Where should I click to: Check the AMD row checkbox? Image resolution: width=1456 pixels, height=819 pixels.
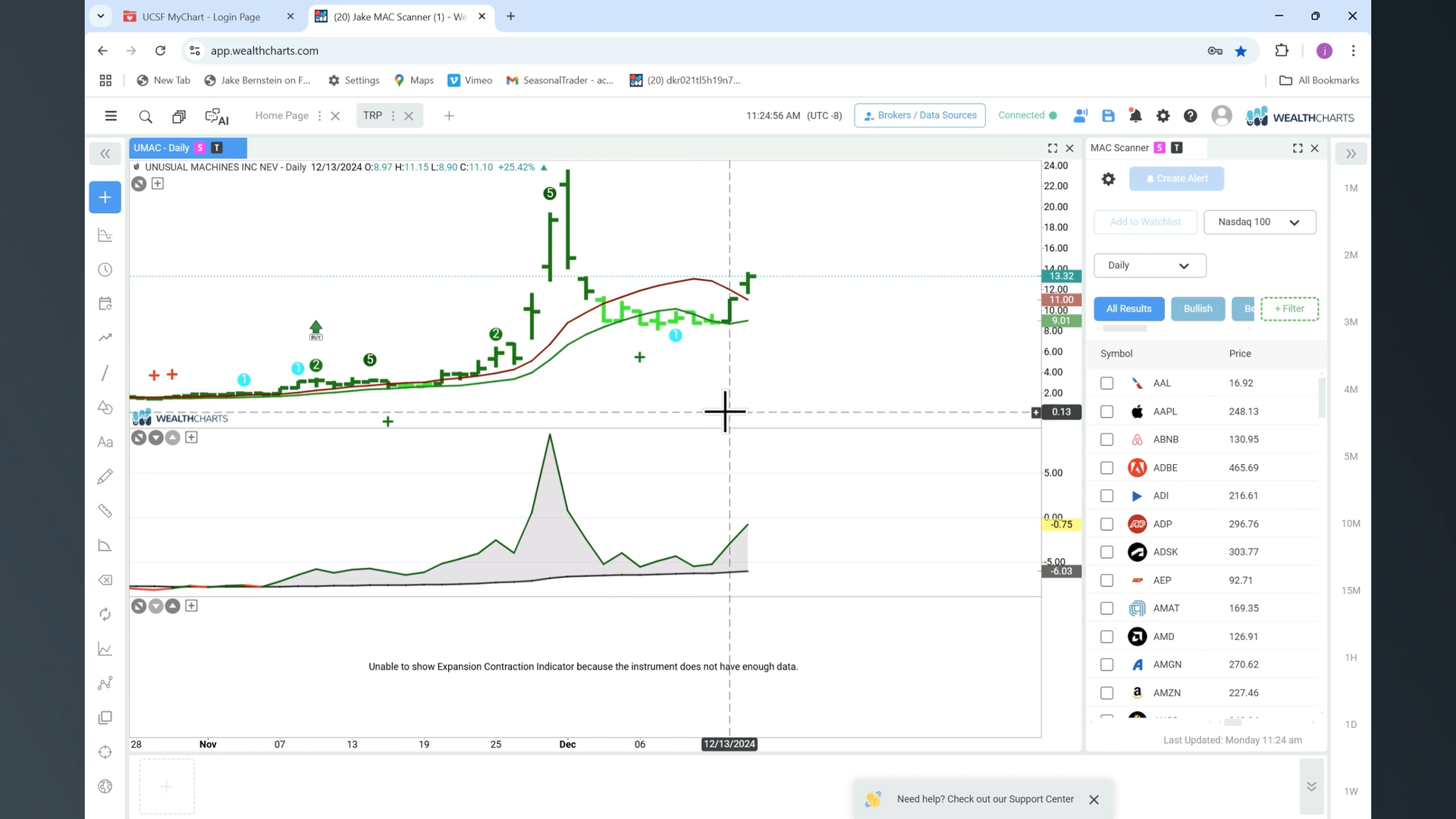pos(1107,637)
